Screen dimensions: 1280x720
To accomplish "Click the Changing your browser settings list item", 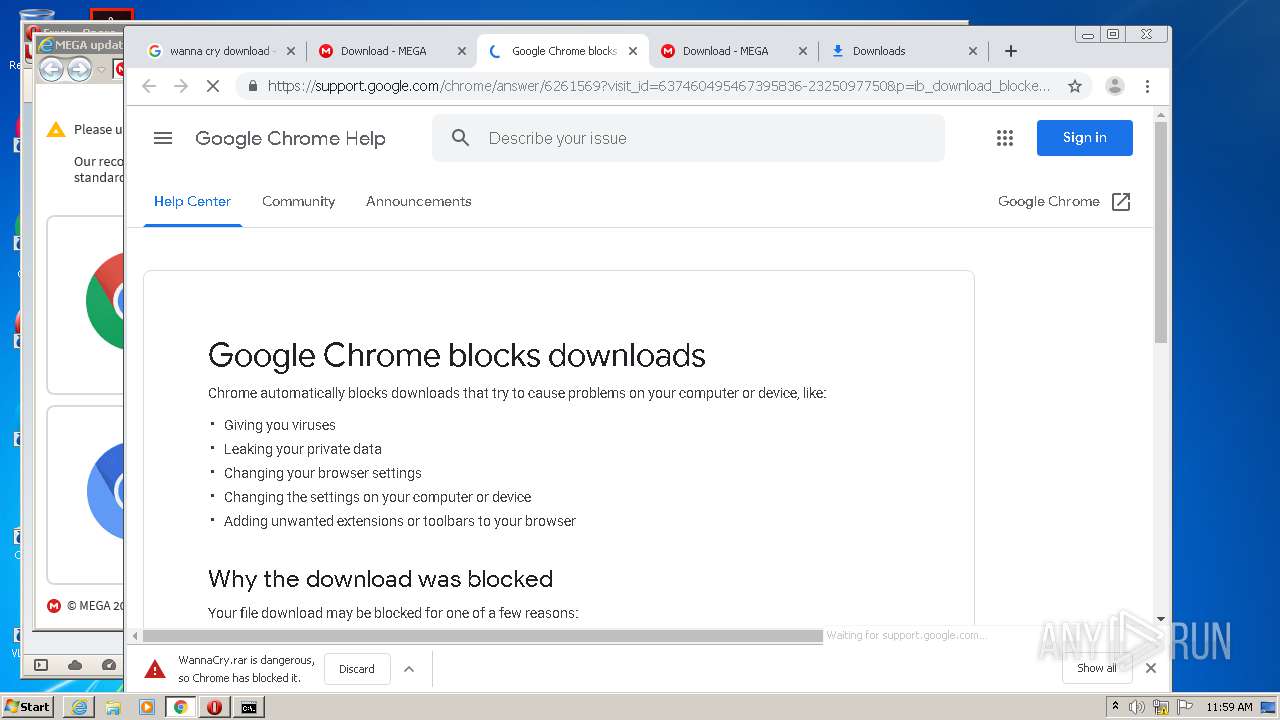I will pyautogui.click(x=323, y=473).
